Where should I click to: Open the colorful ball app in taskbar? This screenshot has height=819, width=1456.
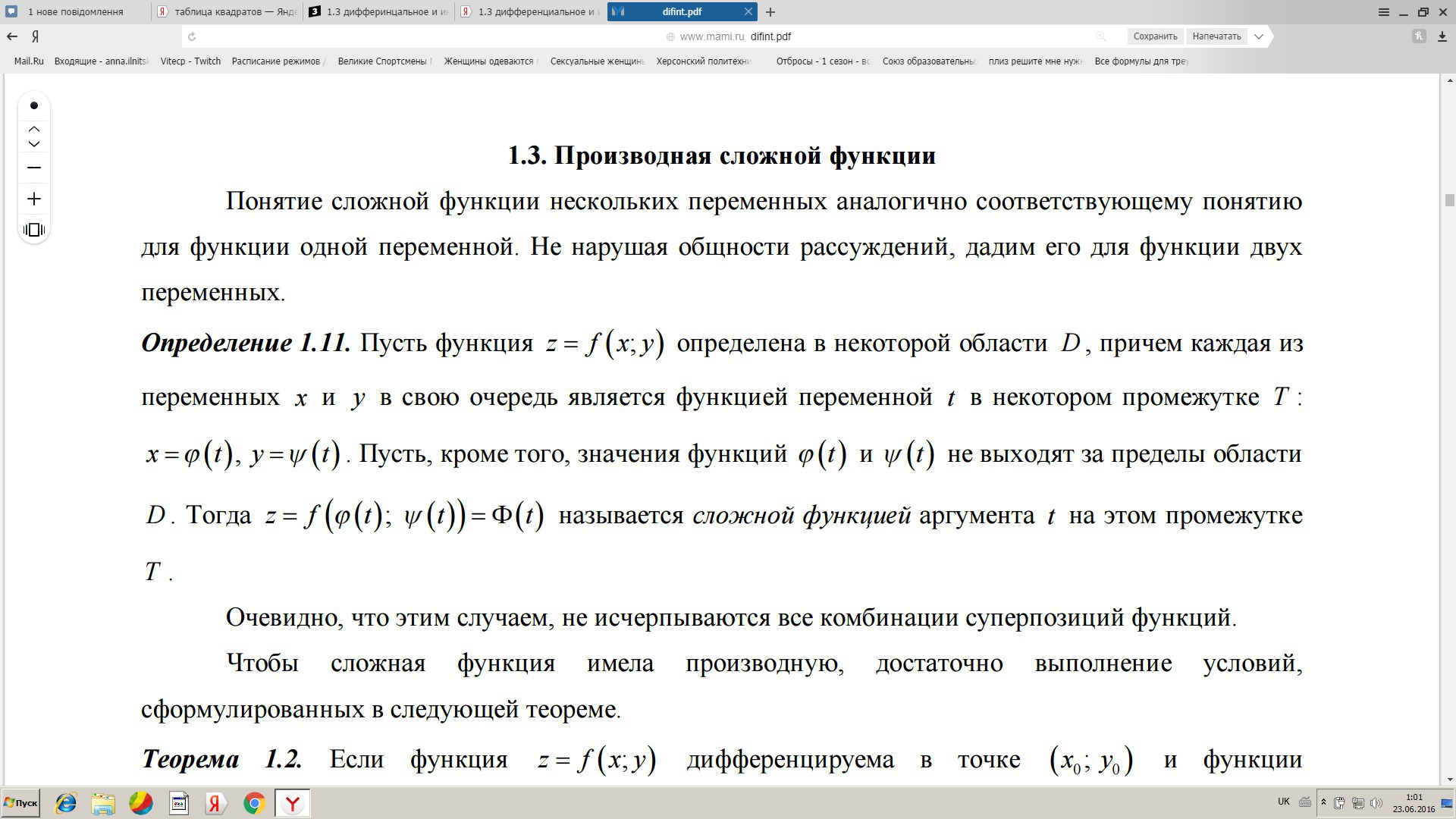click(141, 803)
